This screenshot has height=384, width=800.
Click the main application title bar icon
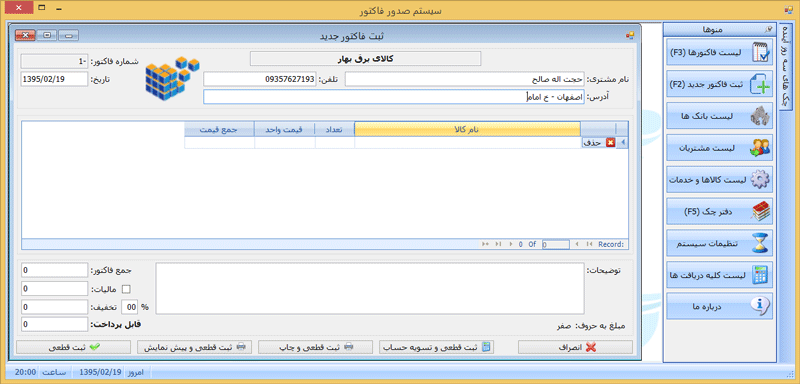tap(789, 10)
